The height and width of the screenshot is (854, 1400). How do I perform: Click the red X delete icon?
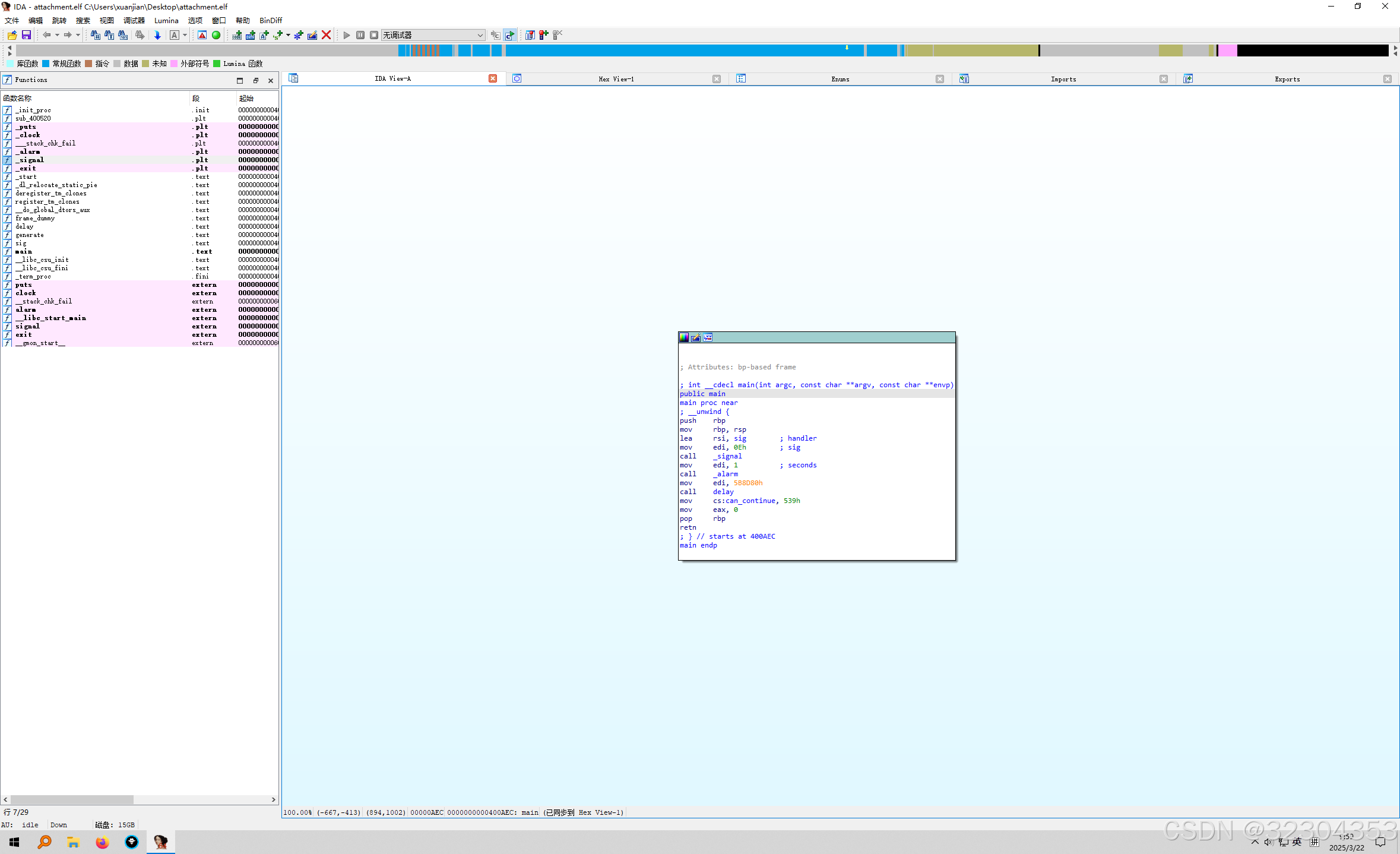point(326,35)
